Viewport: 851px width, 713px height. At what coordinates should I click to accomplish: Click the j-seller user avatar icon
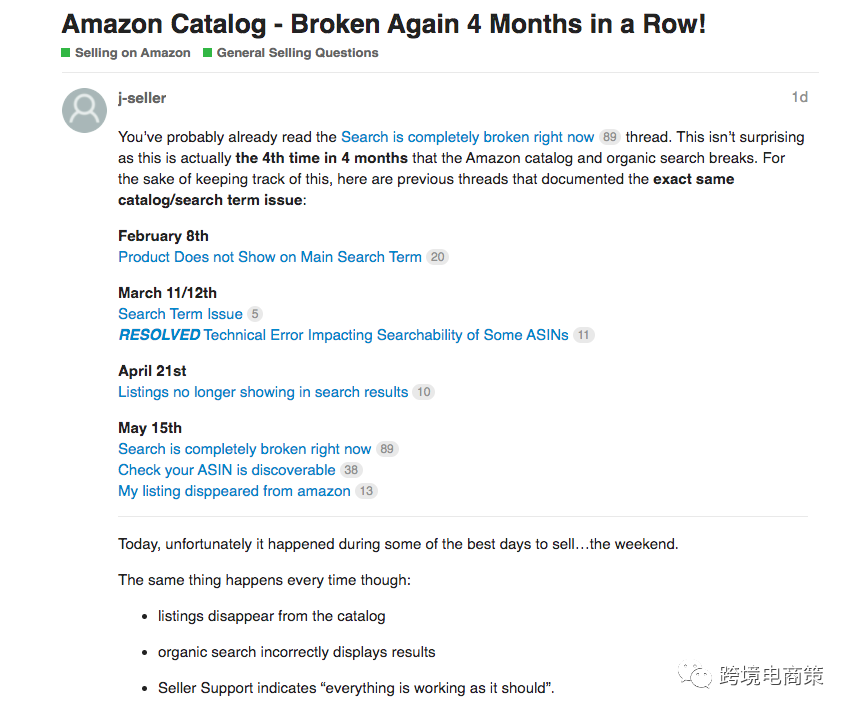point(84,110)
